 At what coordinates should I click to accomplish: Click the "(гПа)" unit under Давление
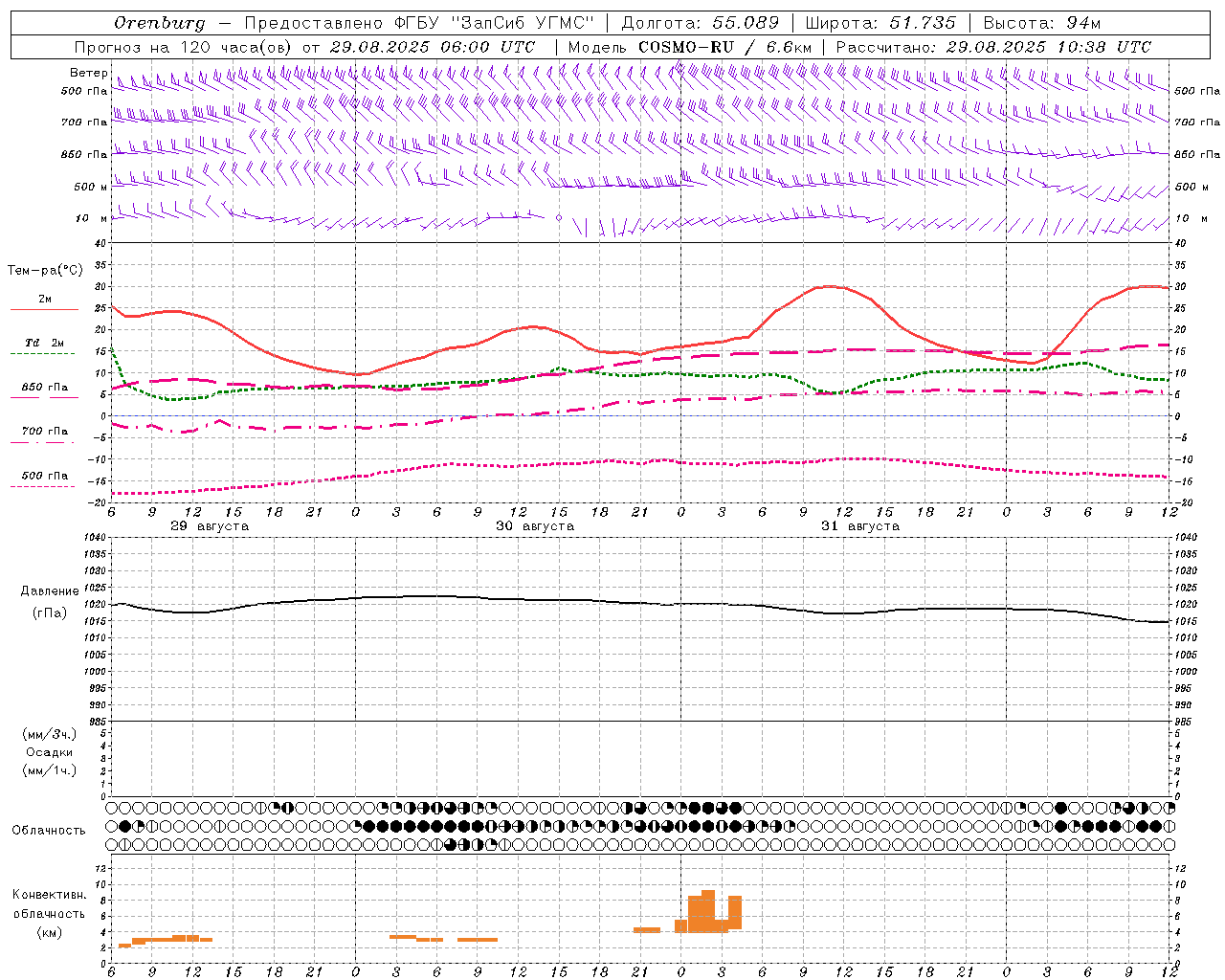click(49, 613)
